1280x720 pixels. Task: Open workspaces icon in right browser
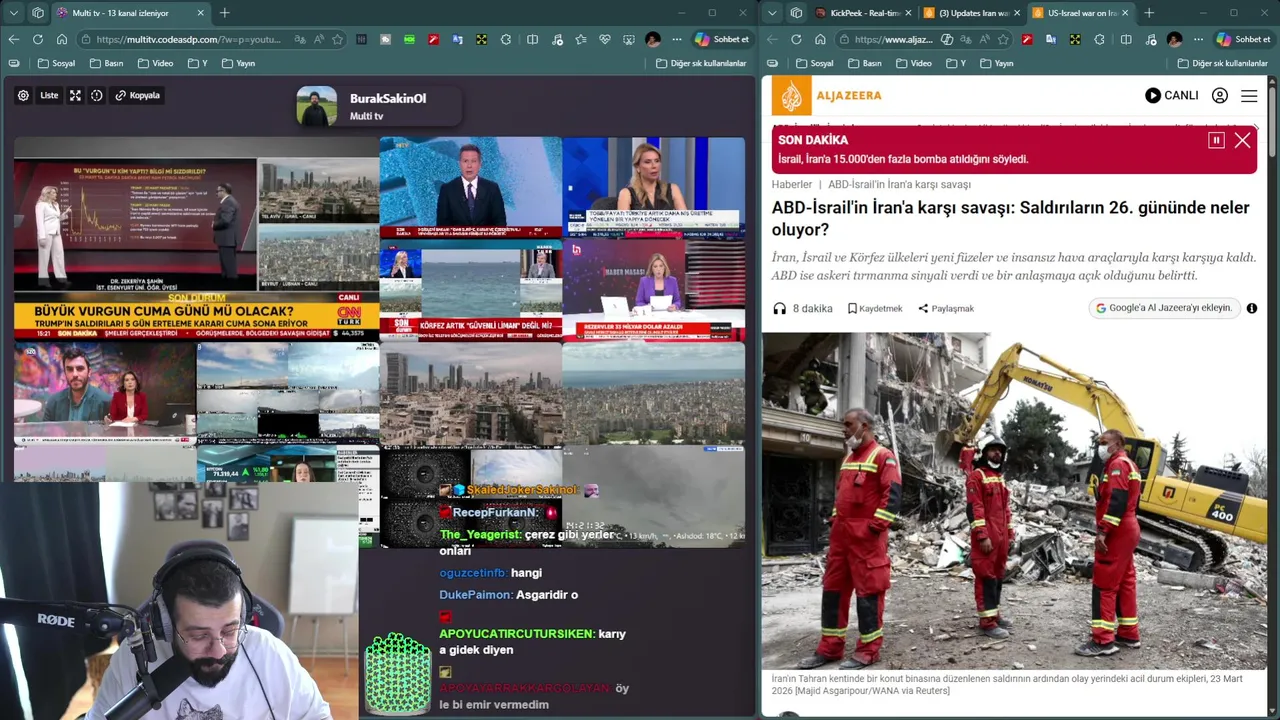pyautogui.click(x=796, y=13)
